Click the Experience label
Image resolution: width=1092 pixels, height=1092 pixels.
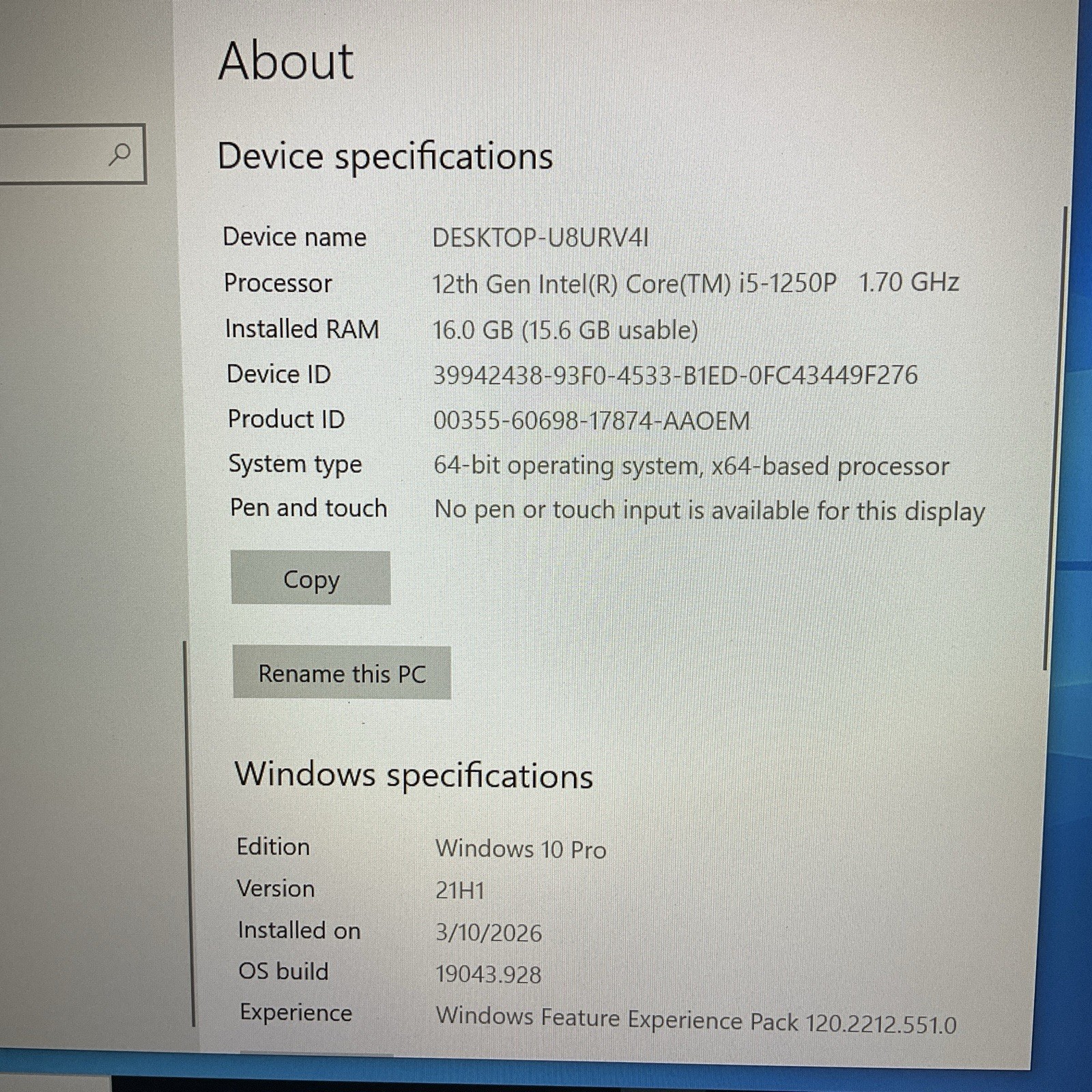[x=296, y=1014]
